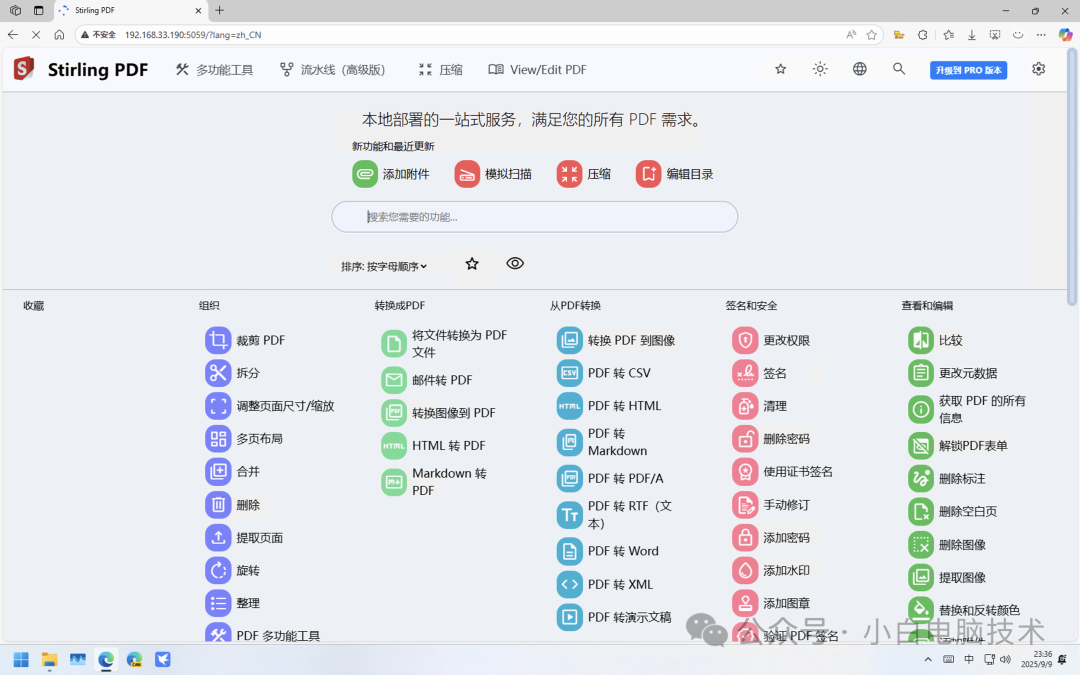Open the 裁剪 PDF crop tool

[245, 340]
